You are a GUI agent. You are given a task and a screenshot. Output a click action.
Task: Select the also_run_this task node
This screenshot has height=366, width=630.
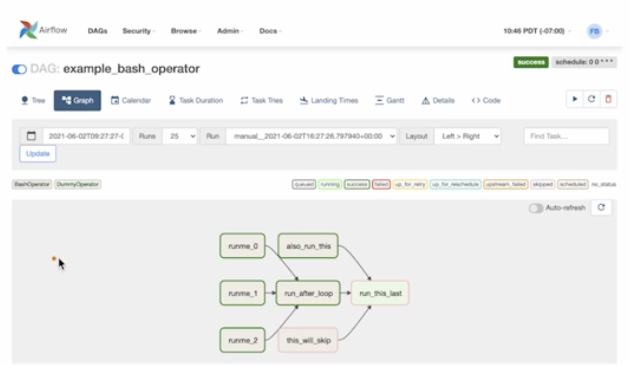click(308, 246)
